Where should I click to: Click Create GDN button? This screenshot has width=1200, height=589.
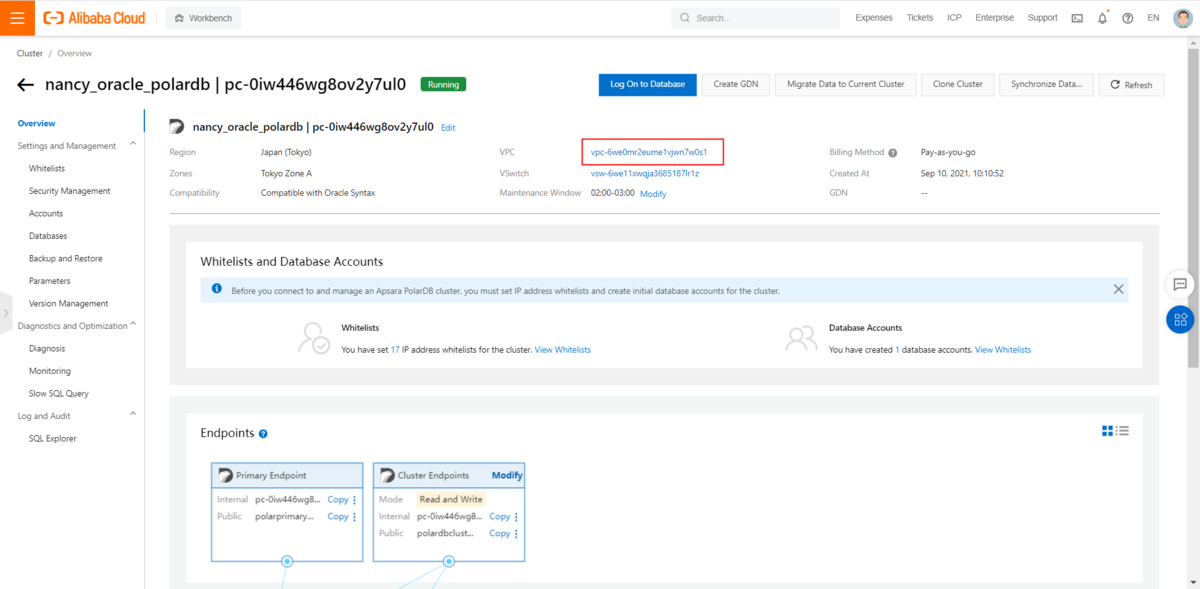coord(736,84)
